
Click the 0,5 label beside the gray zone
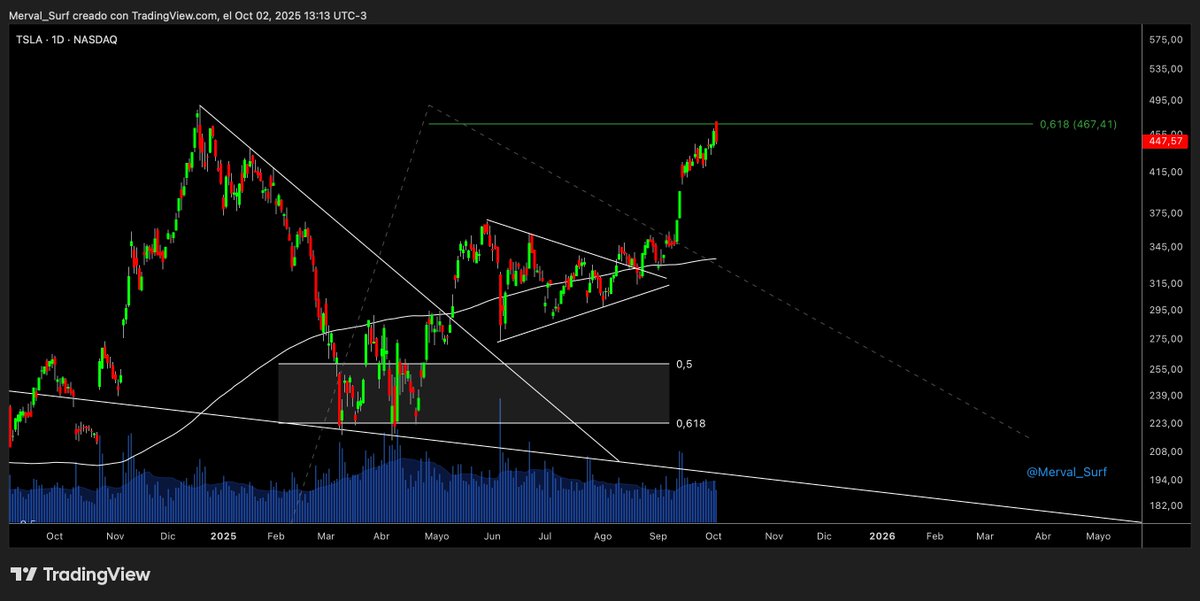click(x=685, y=364)
